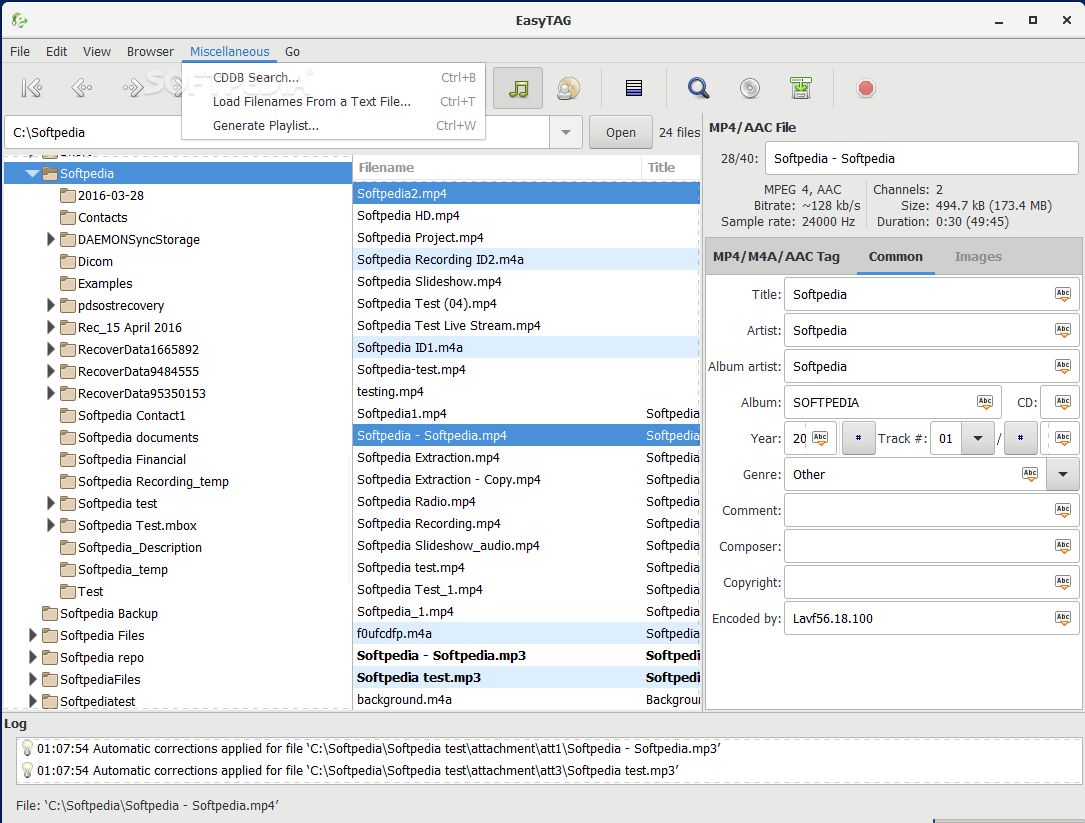This screenshot has height=823, width=1085.
Task: Click Abc icon inside the Album field
Action: [985, 402]
